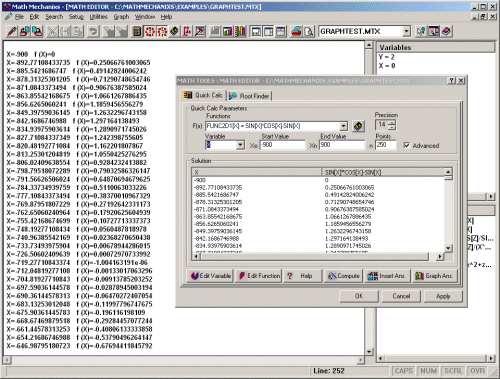This screenshot has height=379, width=500.
Task: Click the greyed-out scissors Cut icon
Action: (52, 31)
